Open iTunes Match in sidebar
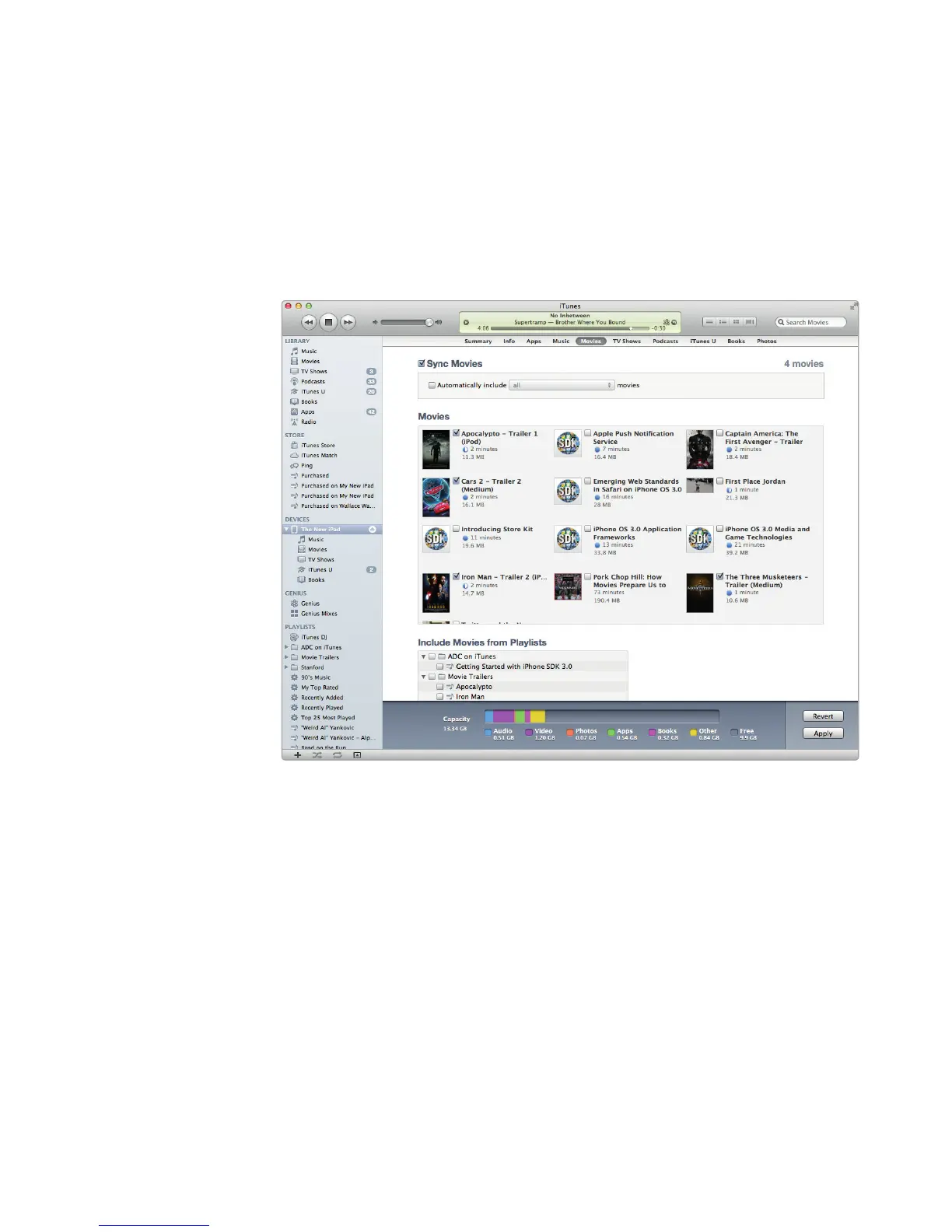 pyautogui.click(x=319, y=456)
